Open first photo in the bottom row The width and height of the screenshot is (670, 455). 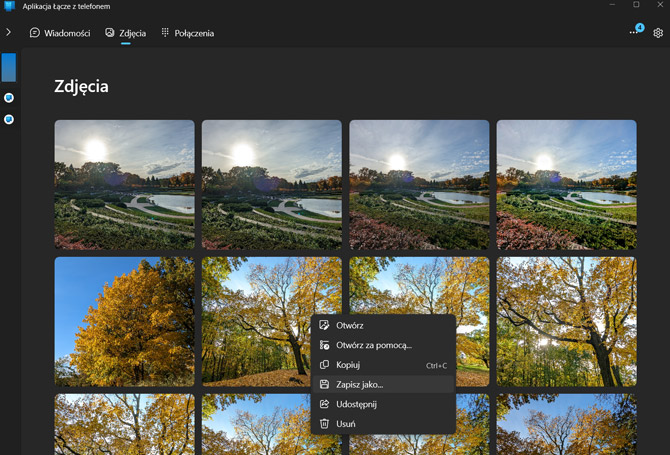124,424
